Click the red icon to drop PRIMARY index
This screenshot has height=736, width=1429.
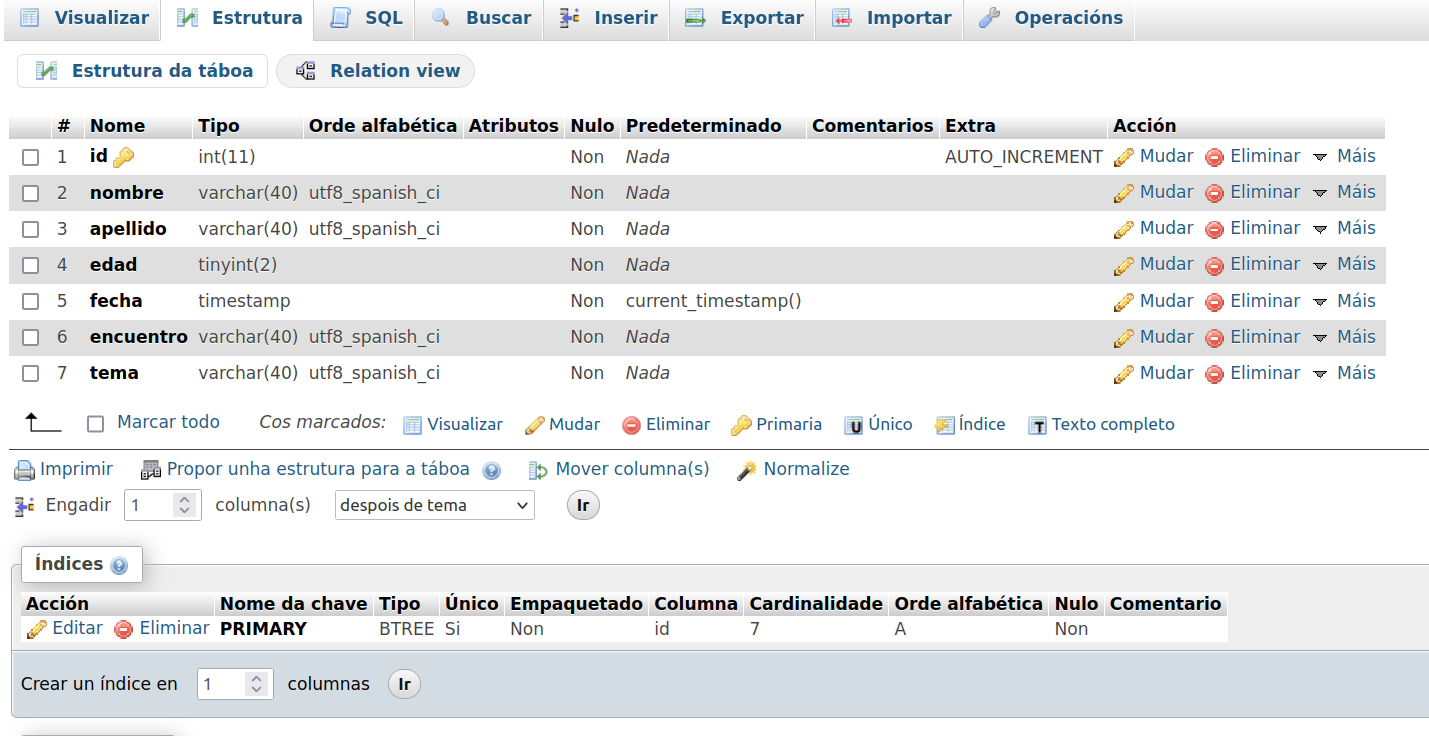[x=124, y=629]
